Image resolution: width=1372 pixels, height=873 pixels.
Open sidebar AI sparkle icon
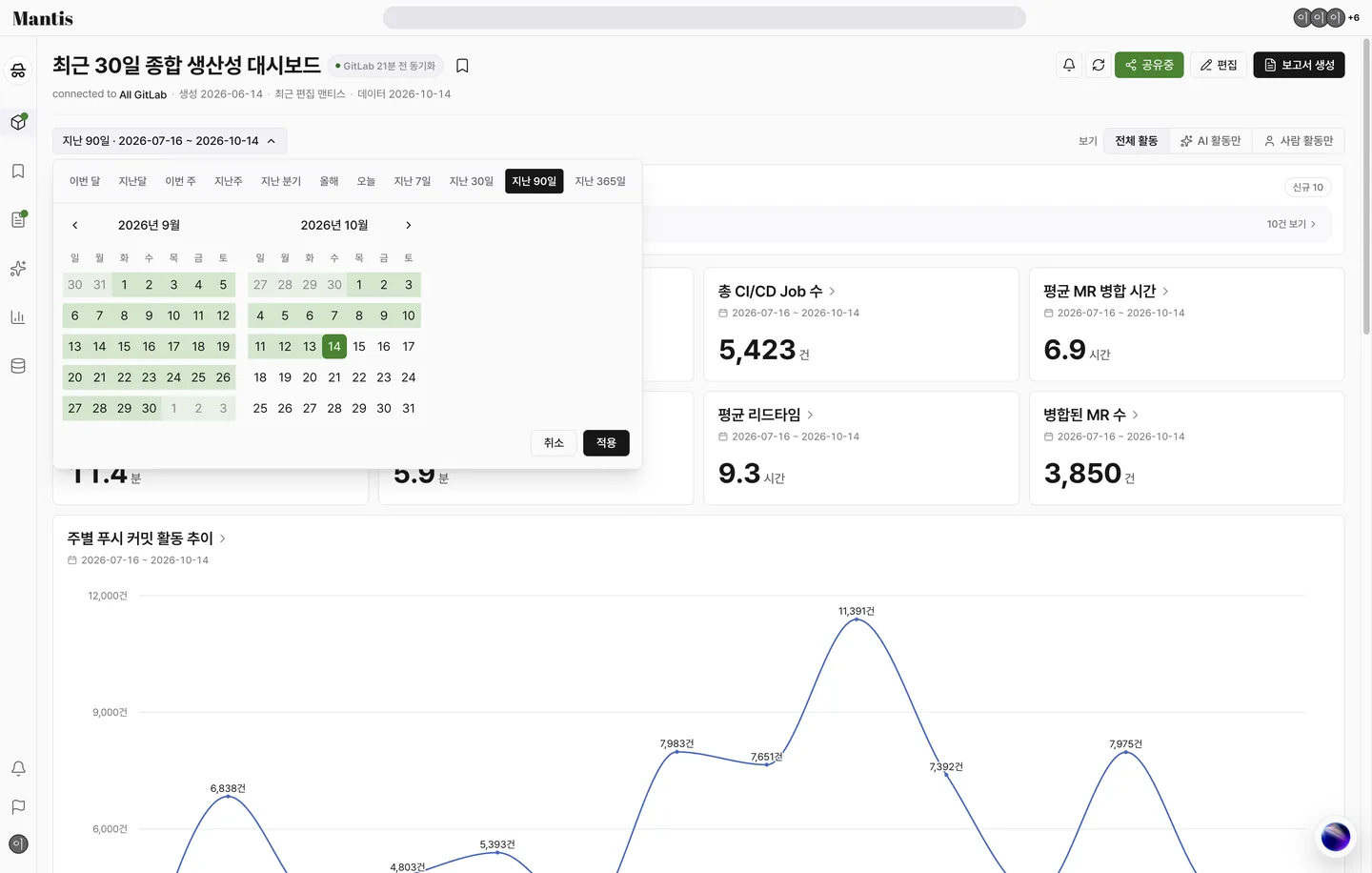point(18,269)
